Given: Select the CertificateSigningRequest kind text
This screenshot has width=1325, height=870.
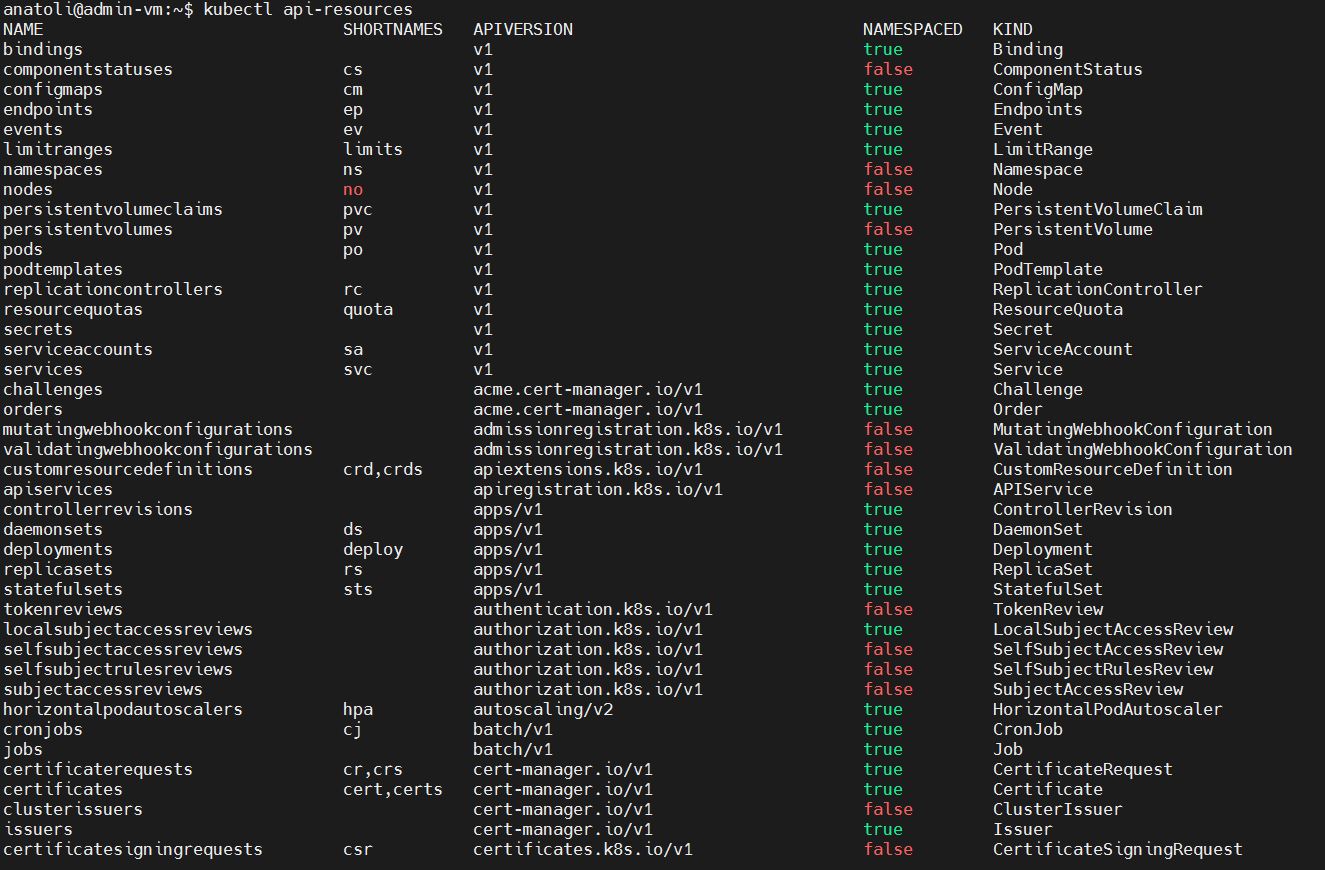Looking at the screenshot, I should (1115, 849).
